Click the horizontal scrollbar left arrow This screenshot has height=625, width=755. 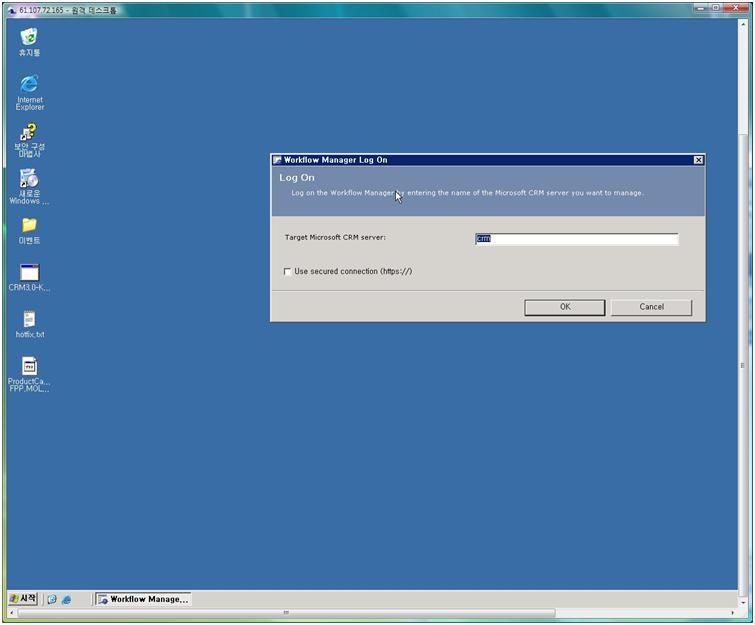click(12, 612)
